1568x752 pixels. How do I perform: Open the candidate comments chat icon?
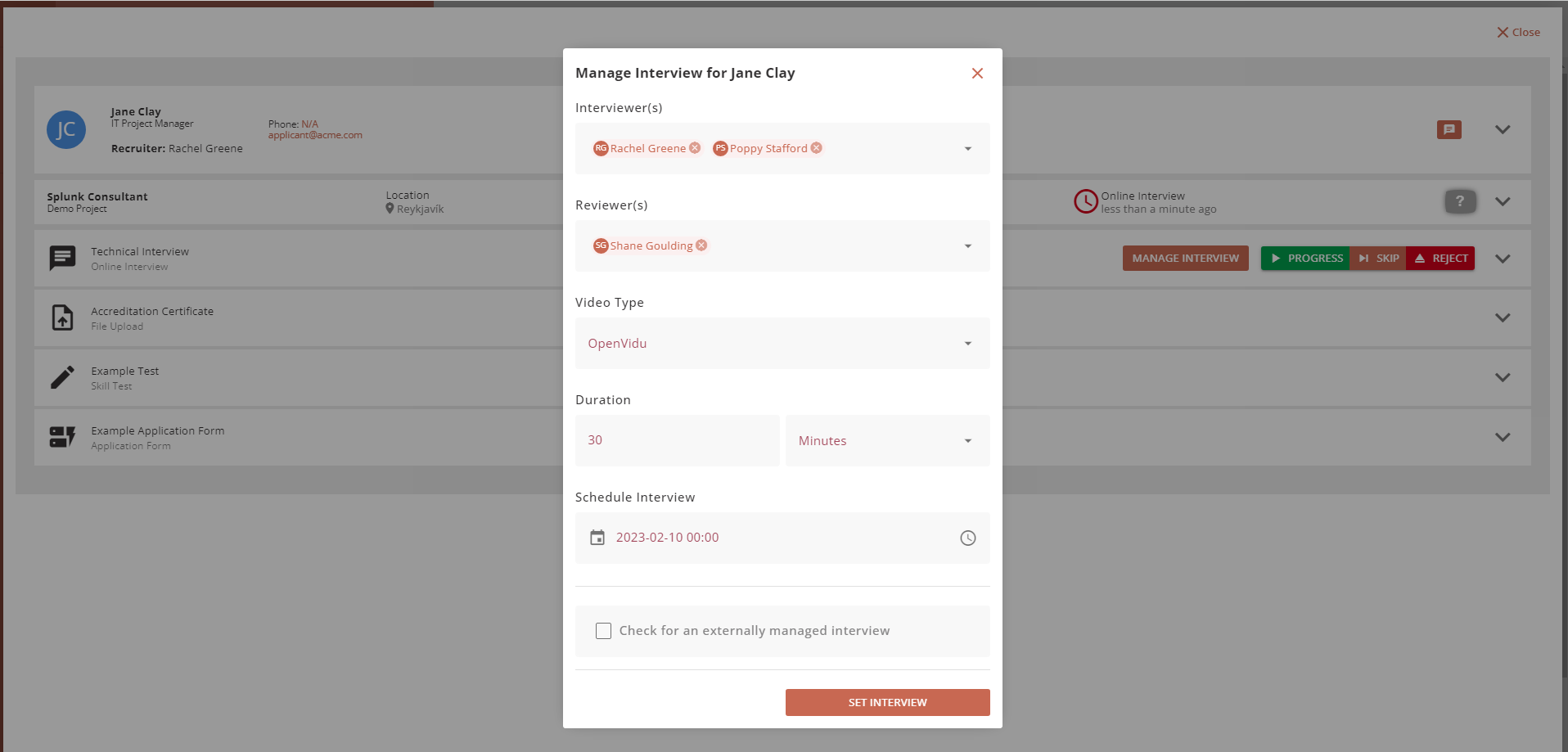(x=1449, y=129)
